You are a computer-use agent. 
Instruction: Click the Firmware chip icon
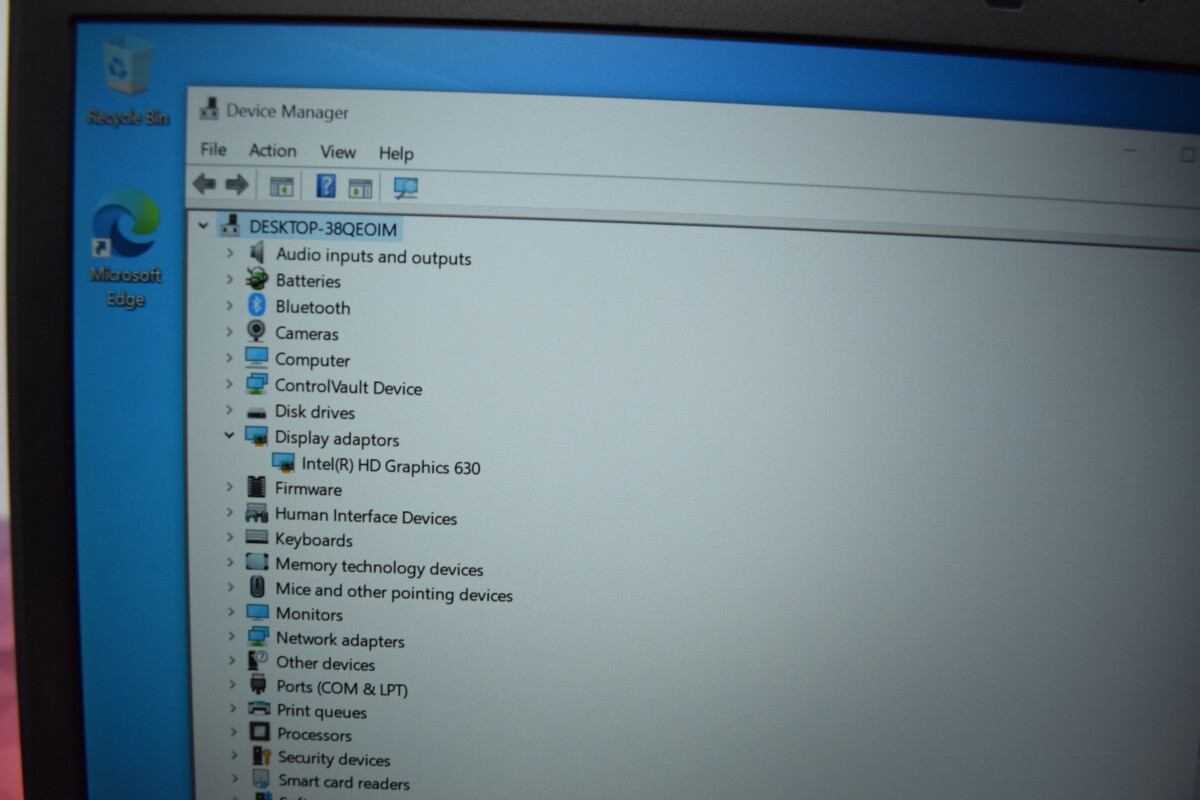pos(257,487)
